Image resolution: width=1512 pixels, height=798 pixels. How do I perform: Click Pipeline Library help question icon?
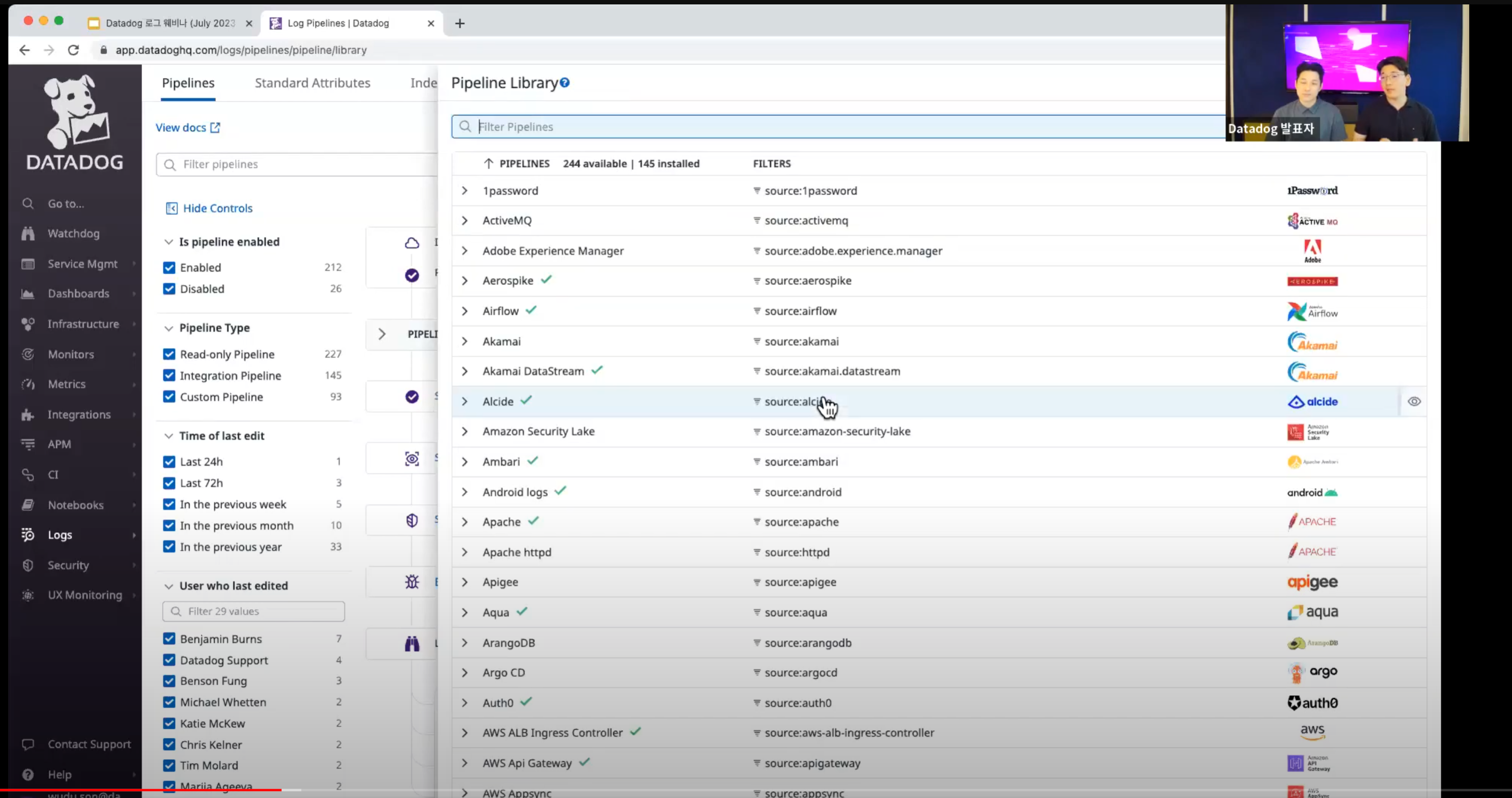tap(565, 83)
